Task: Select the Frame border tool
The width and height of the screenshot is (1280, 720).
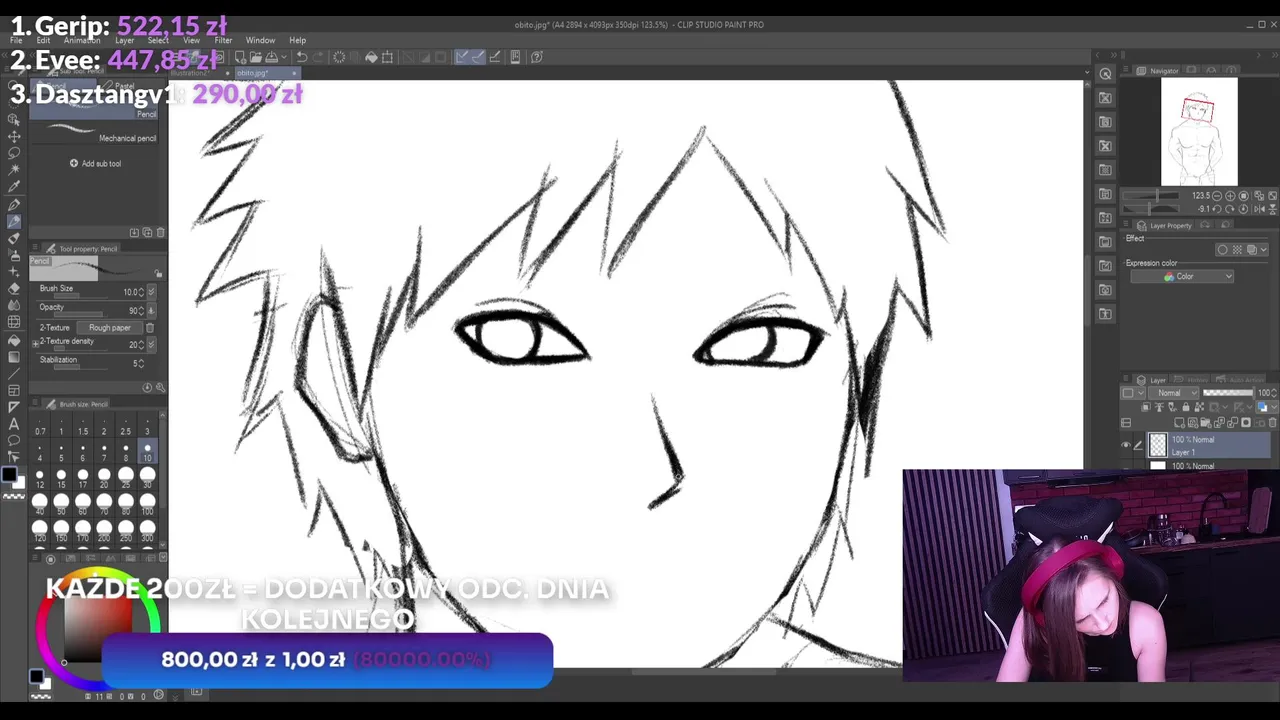Action: click(14, 390)
